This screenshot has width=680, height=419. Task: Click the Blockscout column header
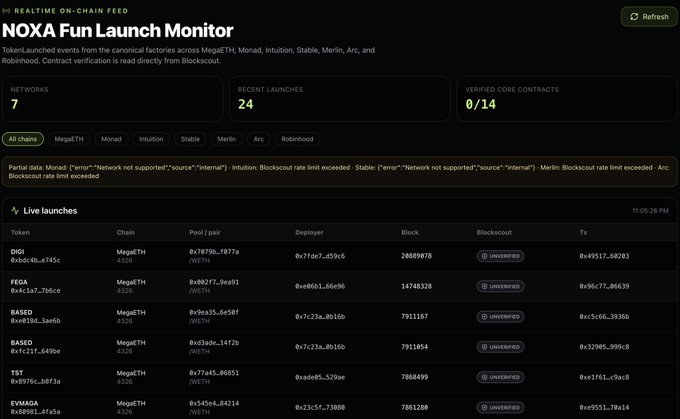tap(494, 232)
